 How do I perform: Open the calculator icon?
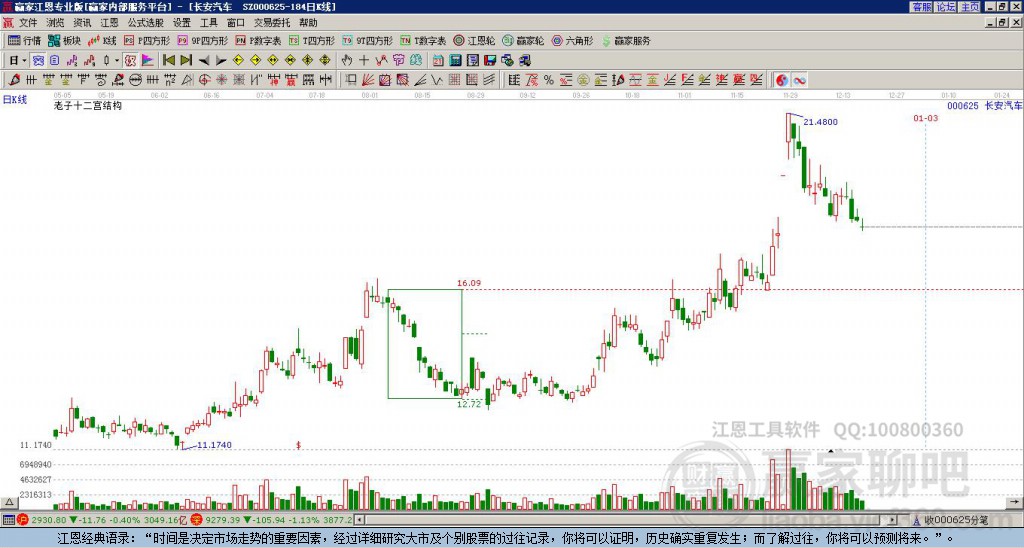coord(456,61)
